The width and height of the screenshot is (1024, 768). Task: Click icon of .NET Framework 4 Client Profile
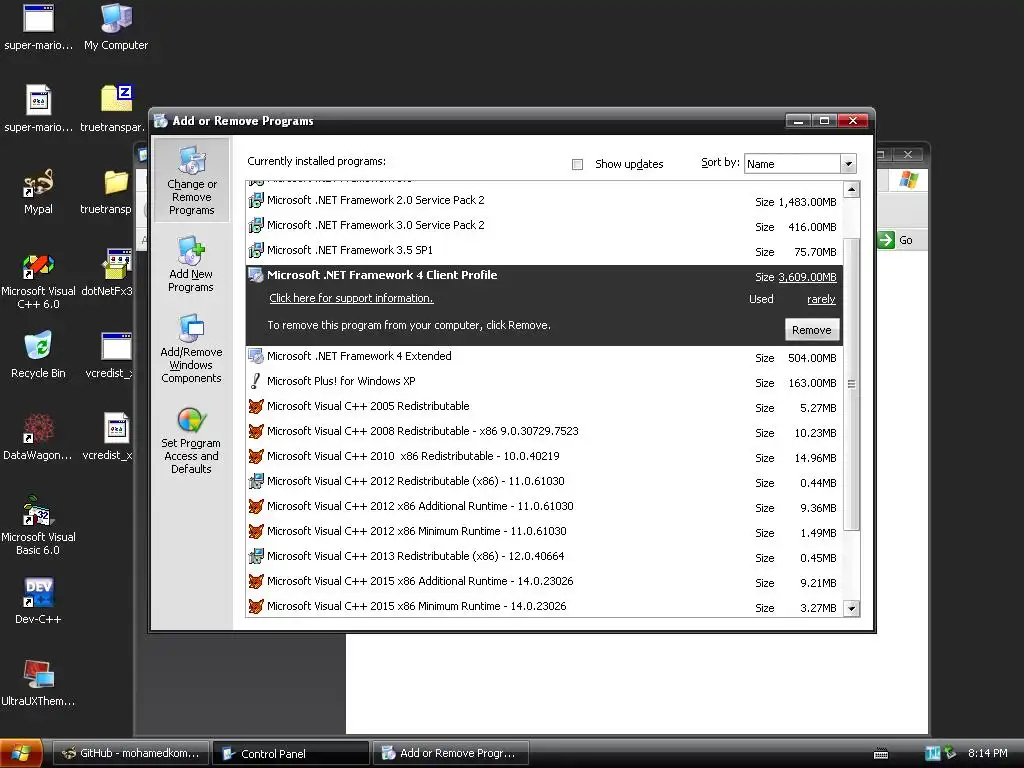click(x=256, y=276)
